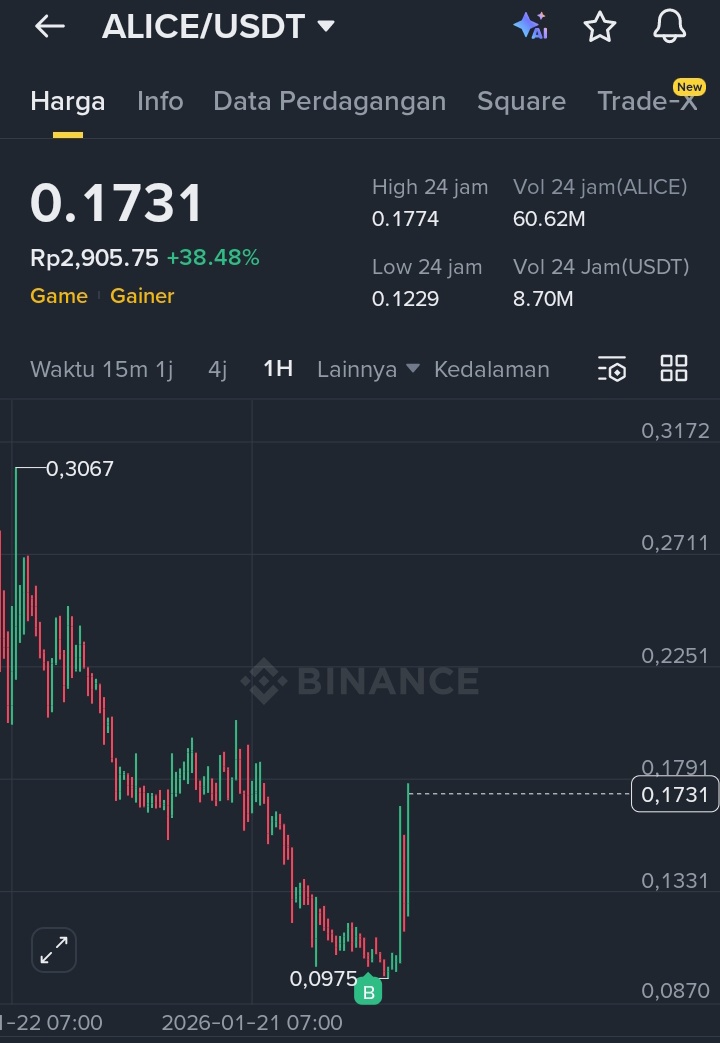
Task: Tap the +38.48% change value
Action: pyautogui.click(x=213, y=258)
